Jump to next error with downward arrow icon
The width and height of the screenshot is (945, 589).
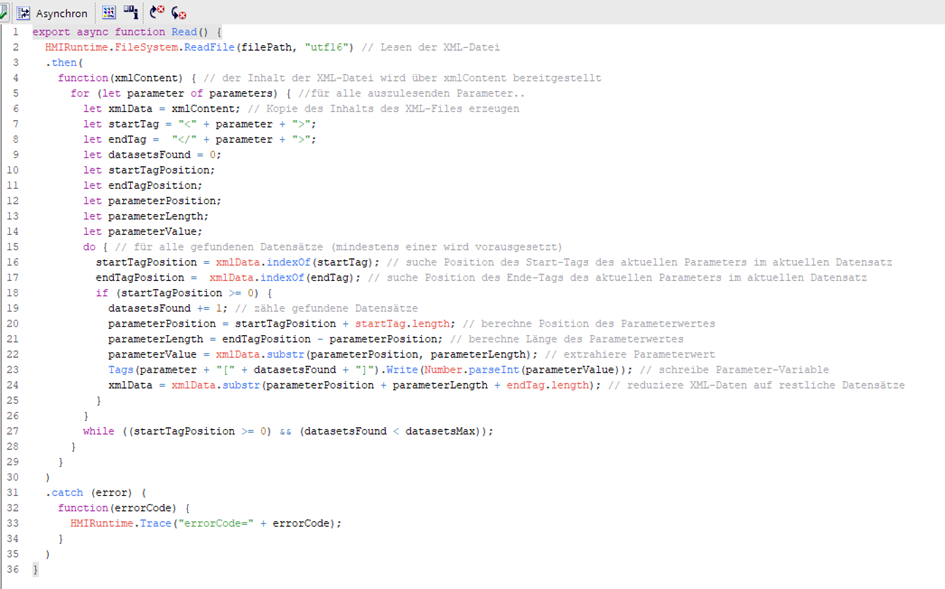pos(178,12)
